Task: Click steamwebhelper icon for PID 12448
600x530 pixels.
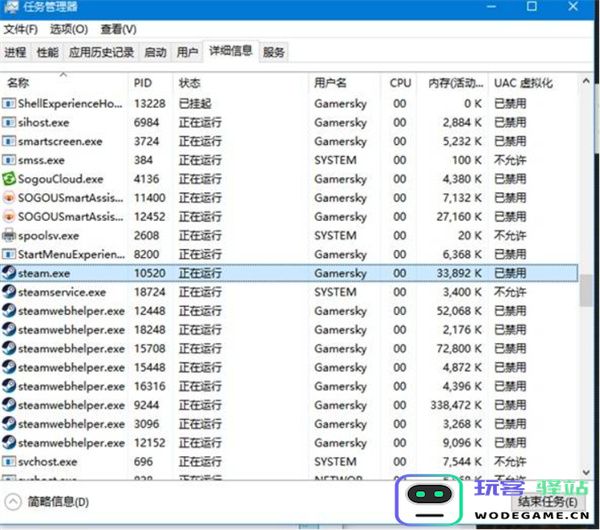Action: [9, 311]
